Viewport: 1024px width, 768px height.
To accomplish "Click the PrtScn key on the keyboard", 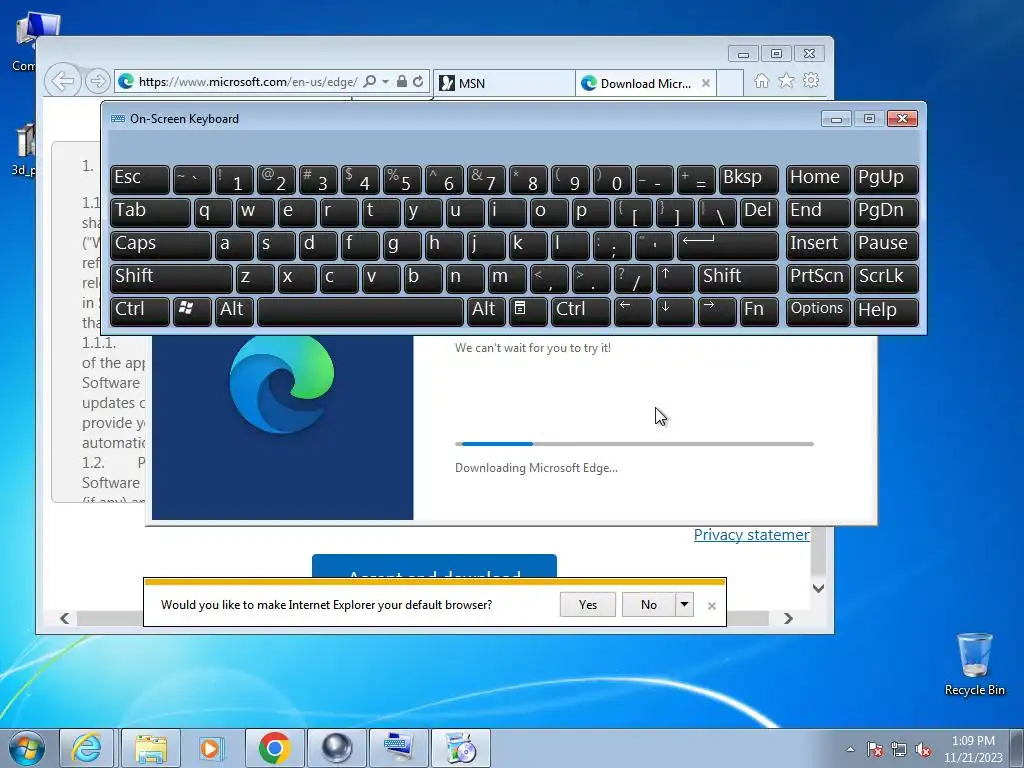I will [818, 277].
